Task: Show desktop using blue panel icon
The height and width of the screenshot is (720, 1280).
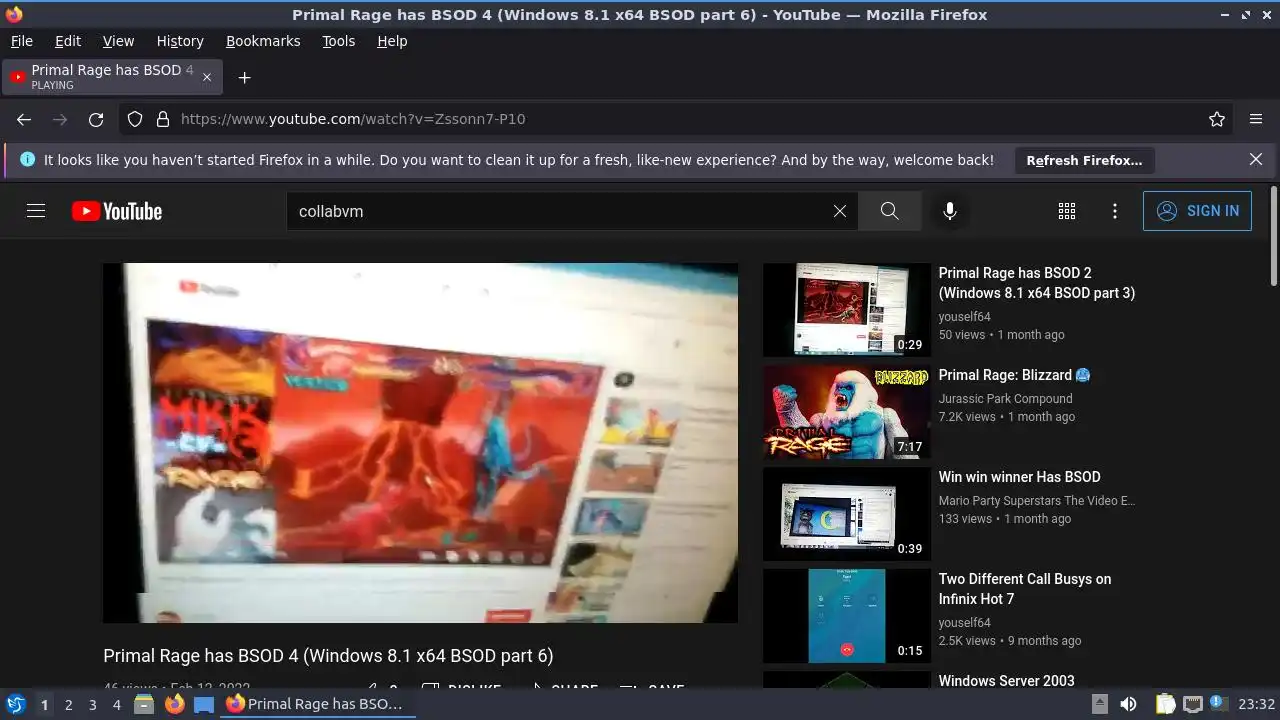Action: [204, 704]
